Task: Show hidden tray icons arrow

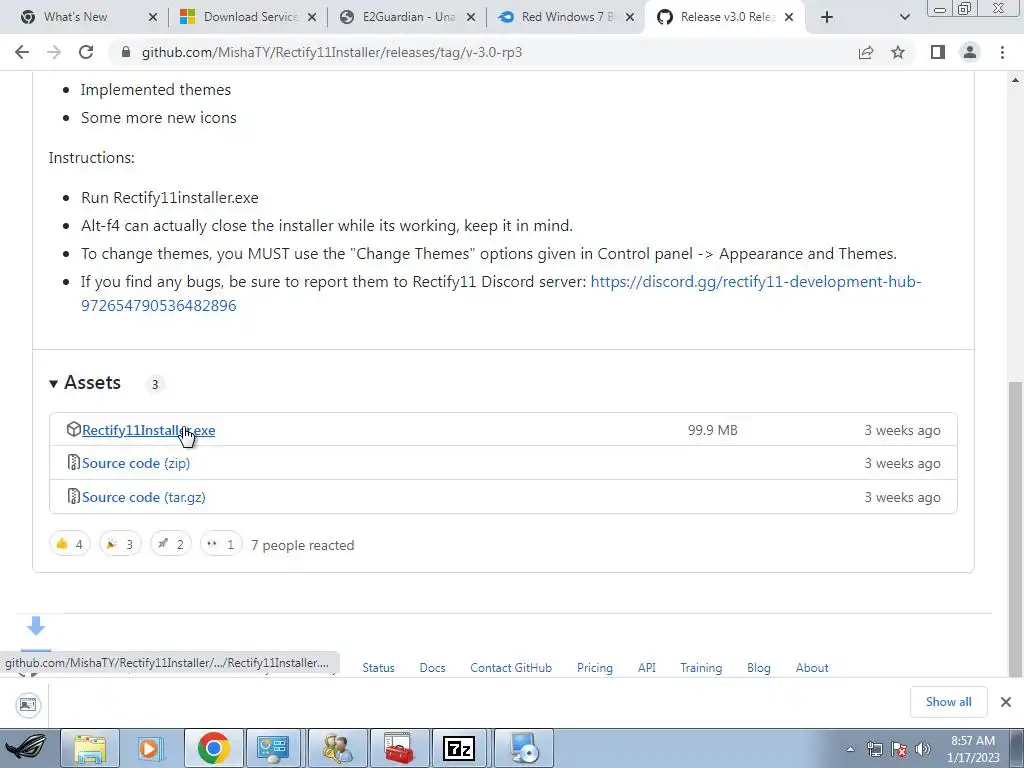Action: pyautogui.click(x=850, y=749)
